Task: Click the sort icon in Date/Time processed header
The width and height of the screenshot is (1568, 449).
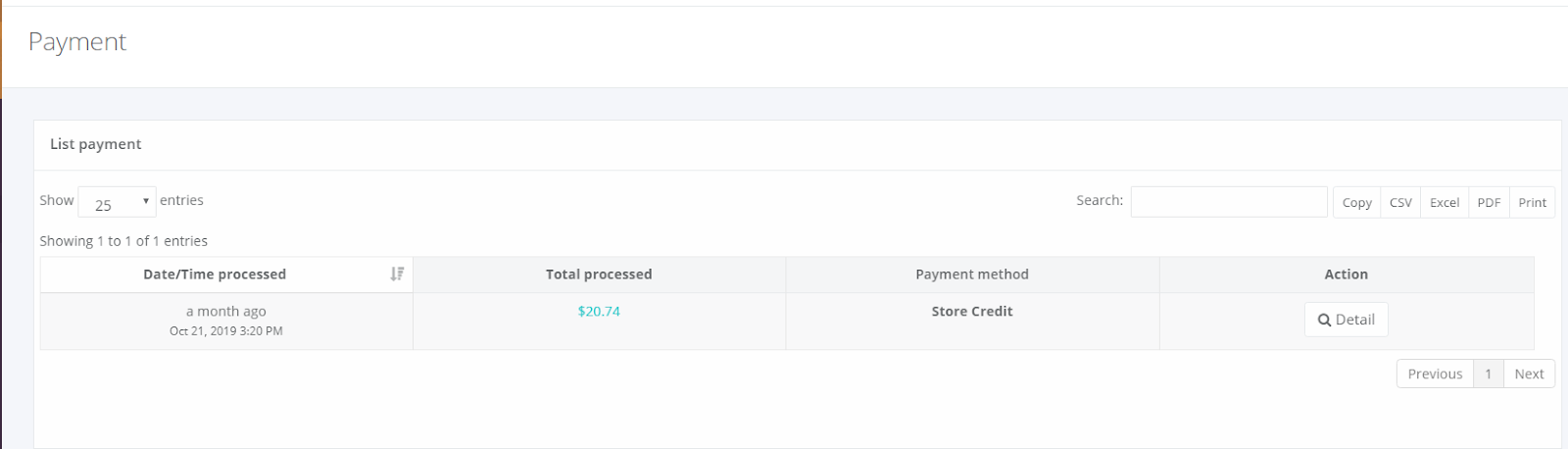Action: [x=397, y=274]
